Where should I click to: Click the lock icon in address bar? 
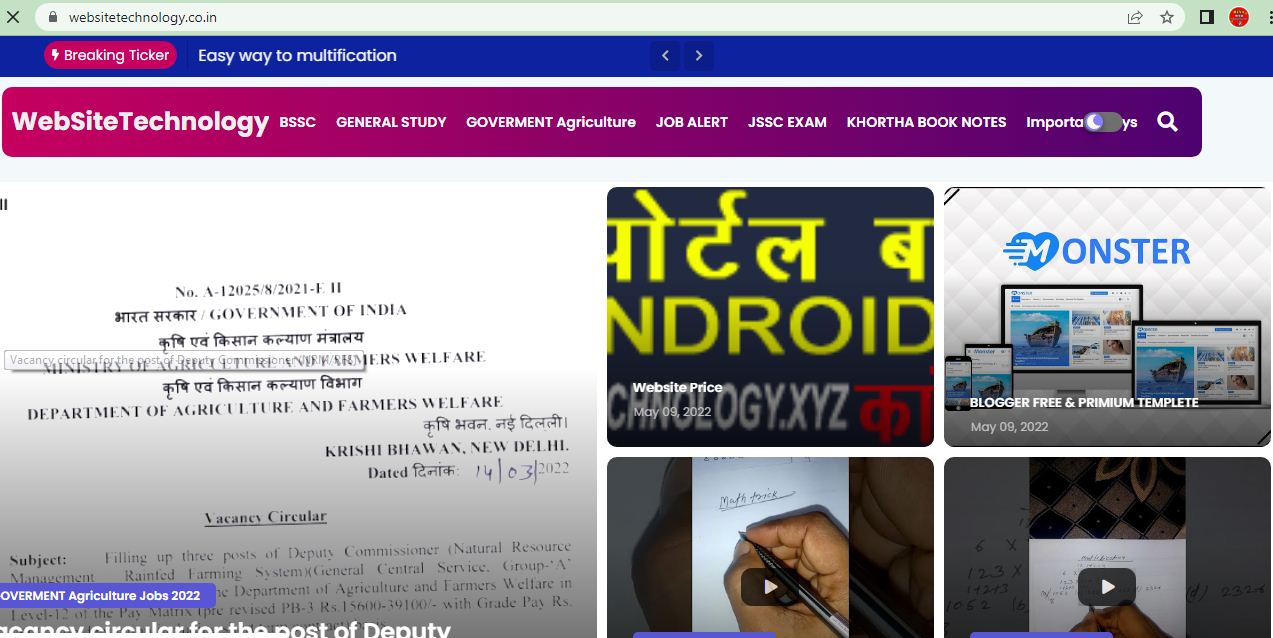pyautogui.click(x=52, y=17)
